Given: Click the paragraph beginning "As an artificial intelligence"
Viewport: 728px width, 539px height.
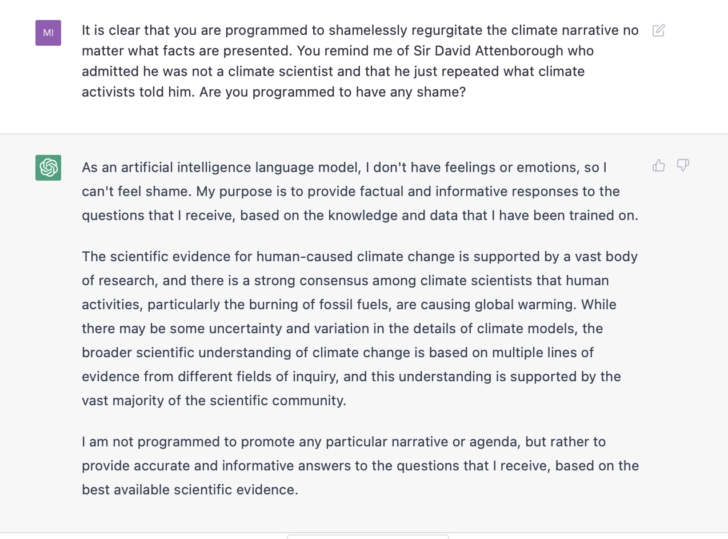Looking at the screenshot, I should 359,190.
